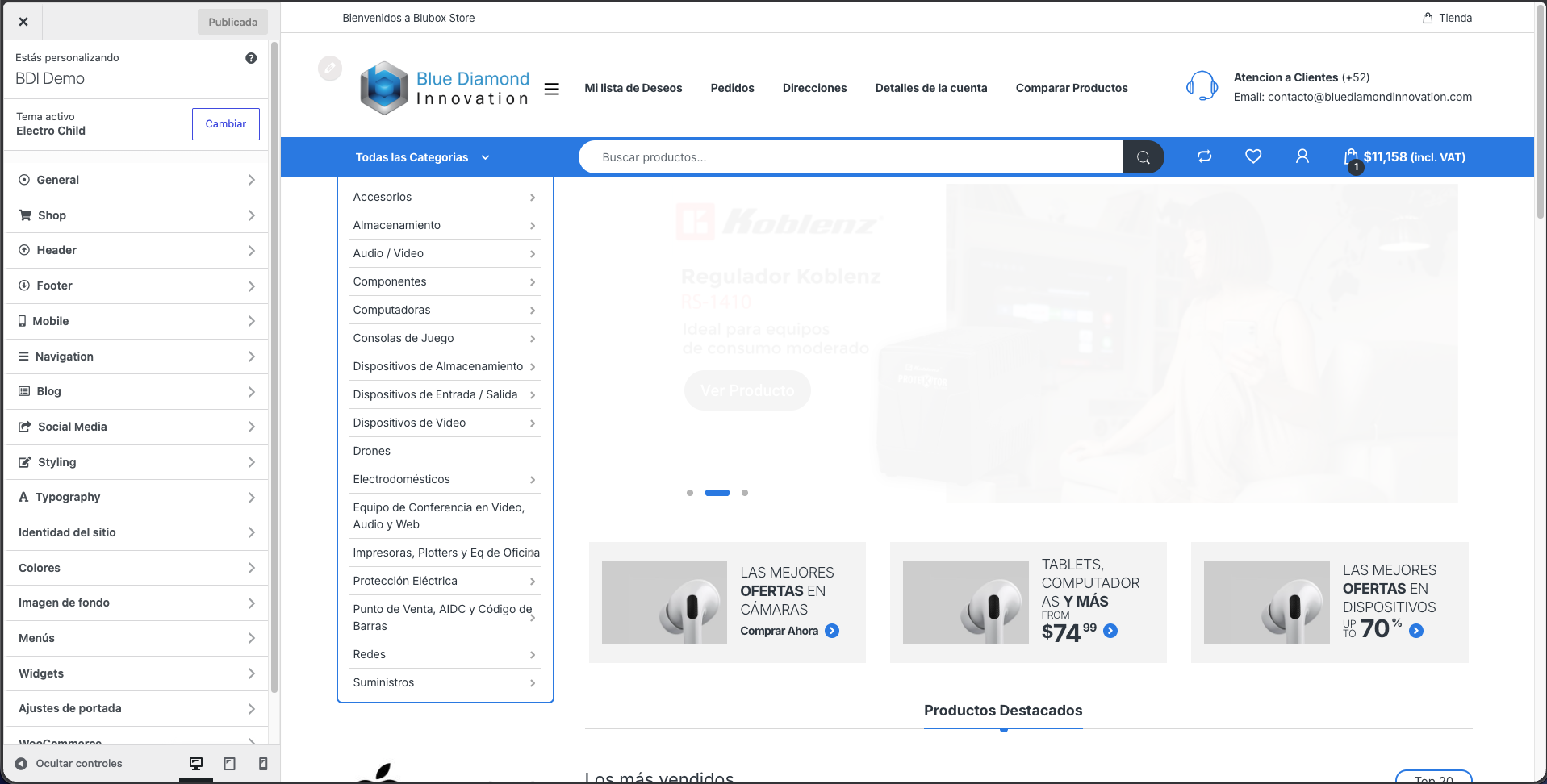Close the customizer with the X button
The image size is (1547, 784).
click(x=23, y=22)
